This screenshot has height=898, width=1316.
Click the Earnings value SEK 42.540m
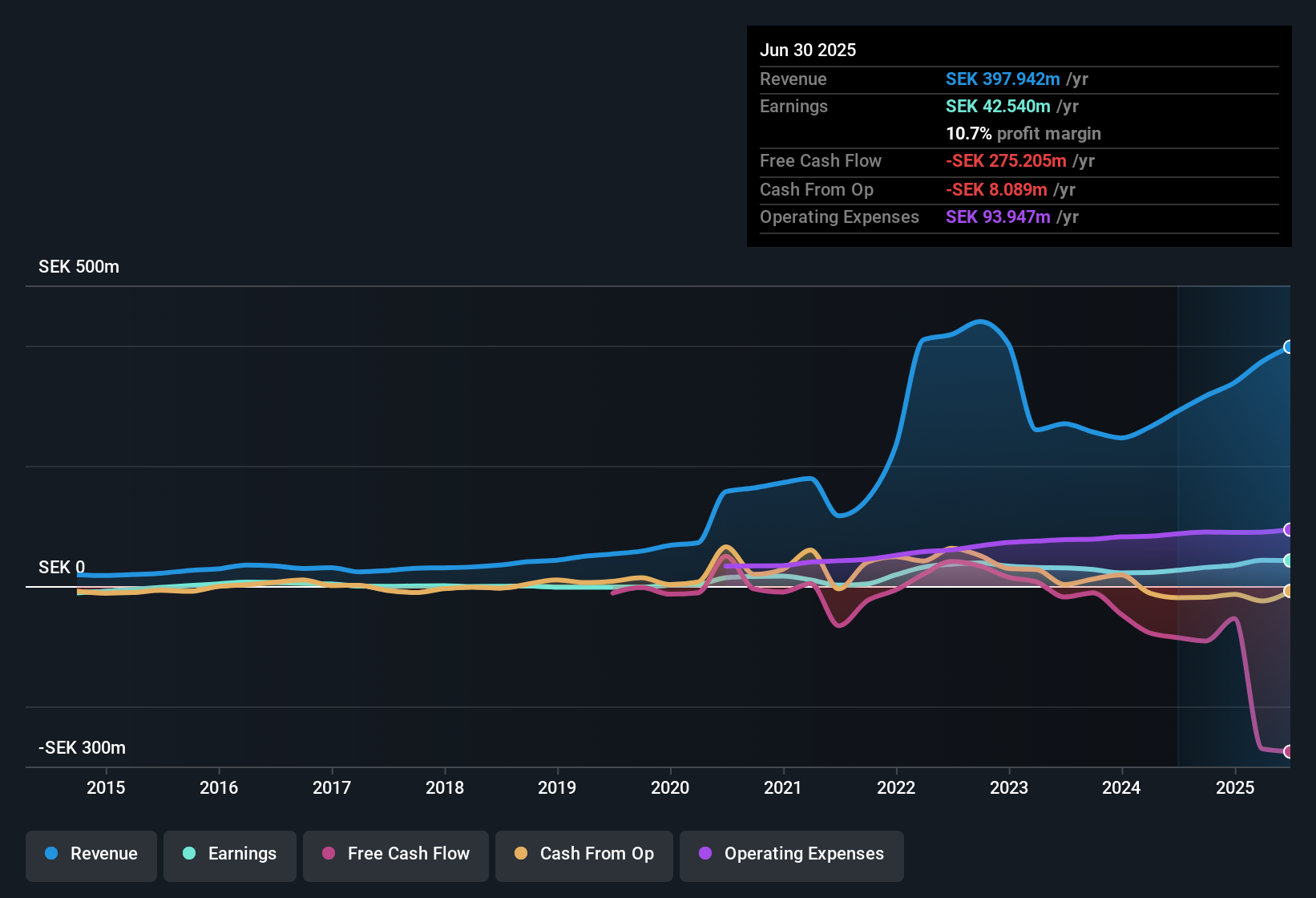click(998, 107)
